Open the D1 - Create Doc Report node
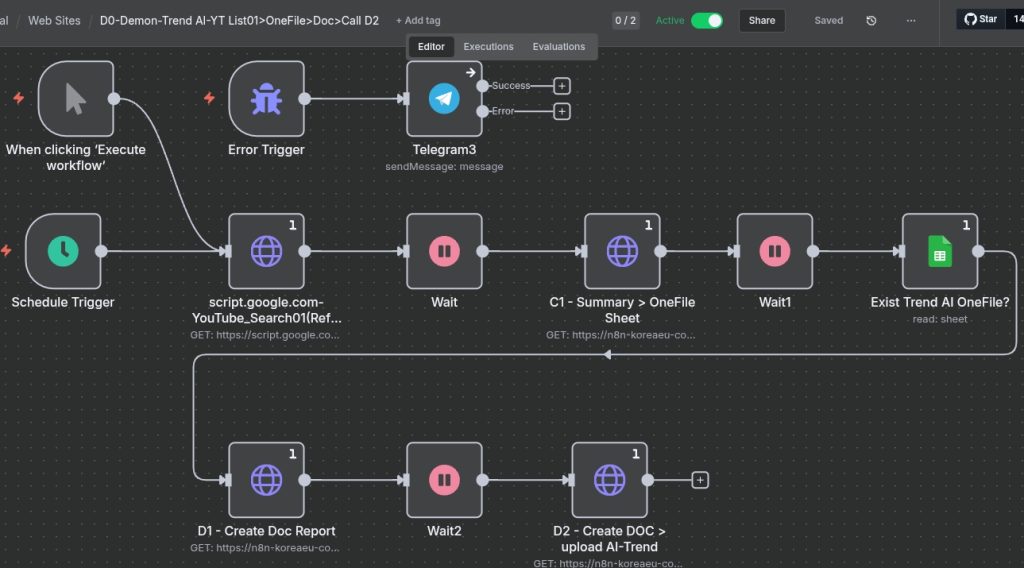 (x=266, y=480)
